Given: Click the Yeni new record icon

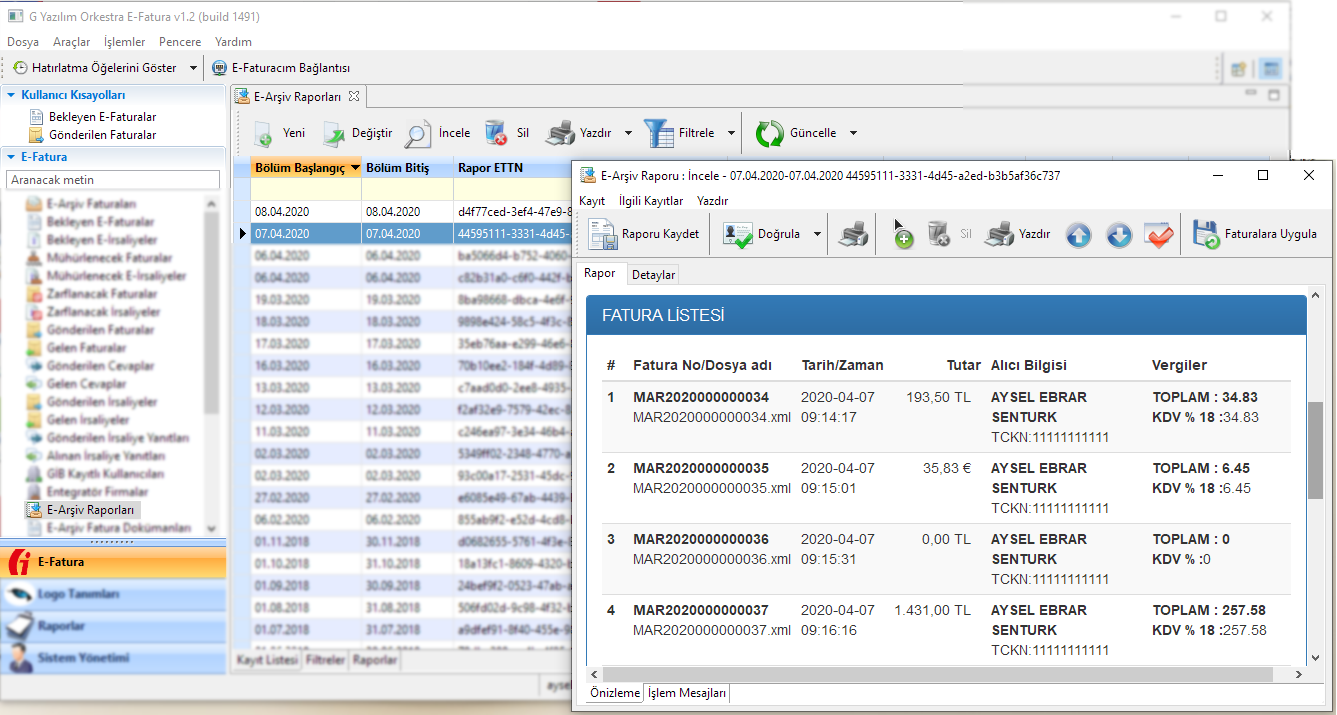Looking at the screenshot, I should tap(264, 133).
